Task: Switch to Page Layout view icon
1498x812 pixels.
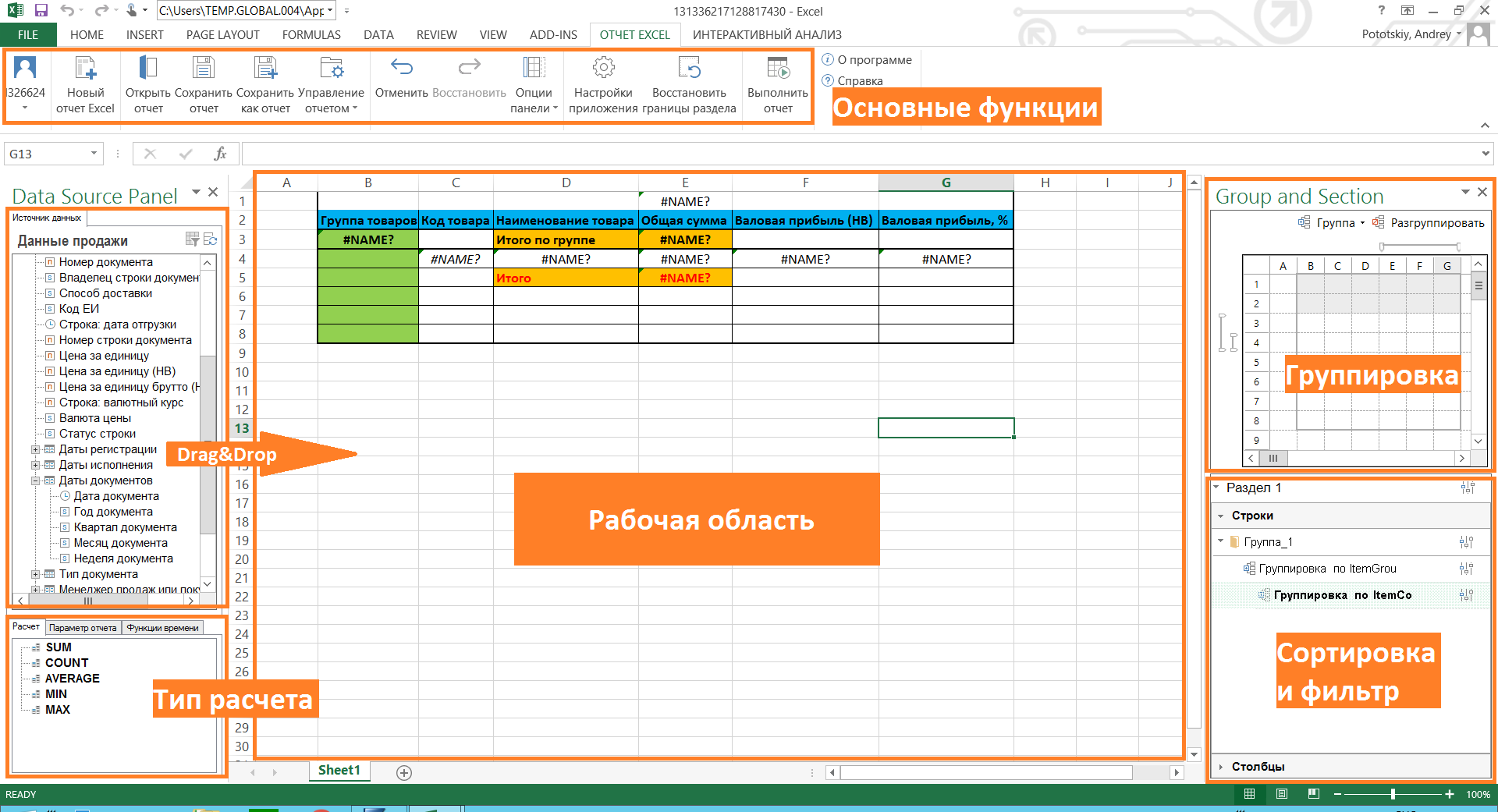Action: [1282, 794]
